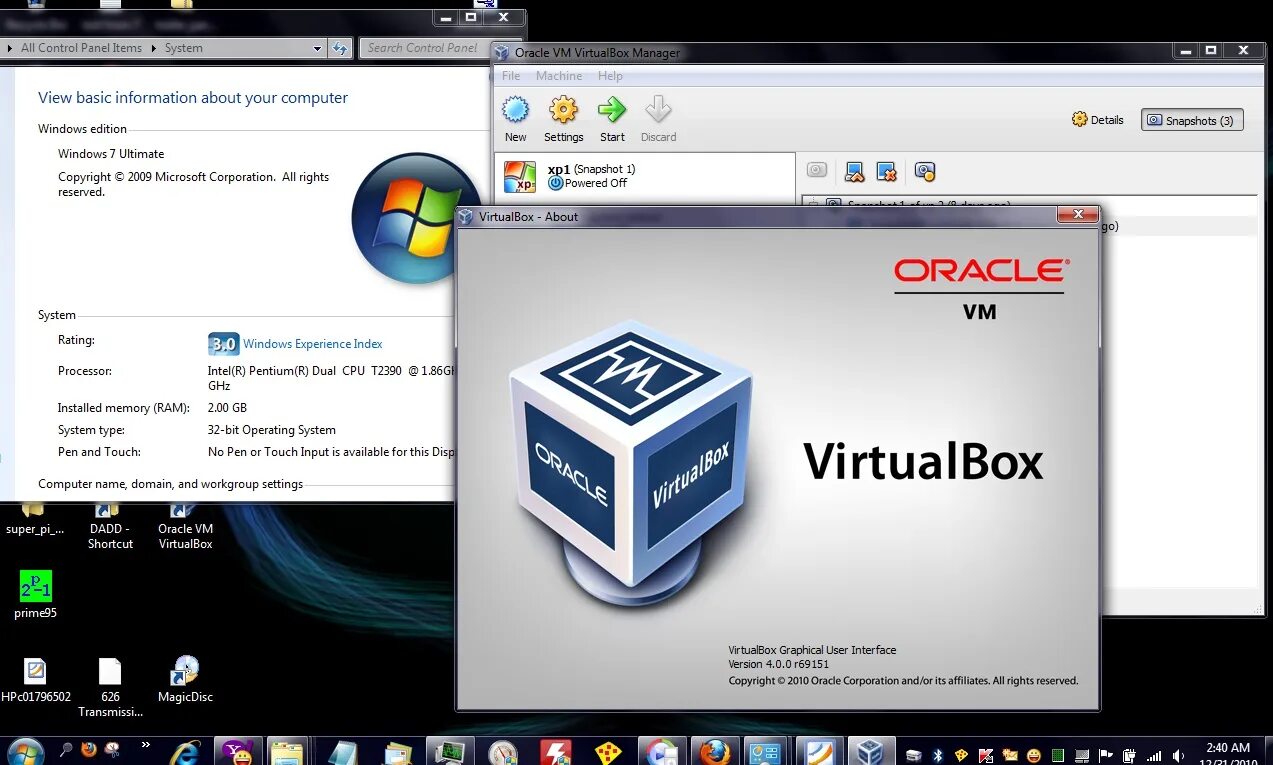Open the Windows Experience Index link
This screenshot has width=1273, height=765.
pos(313,344)
